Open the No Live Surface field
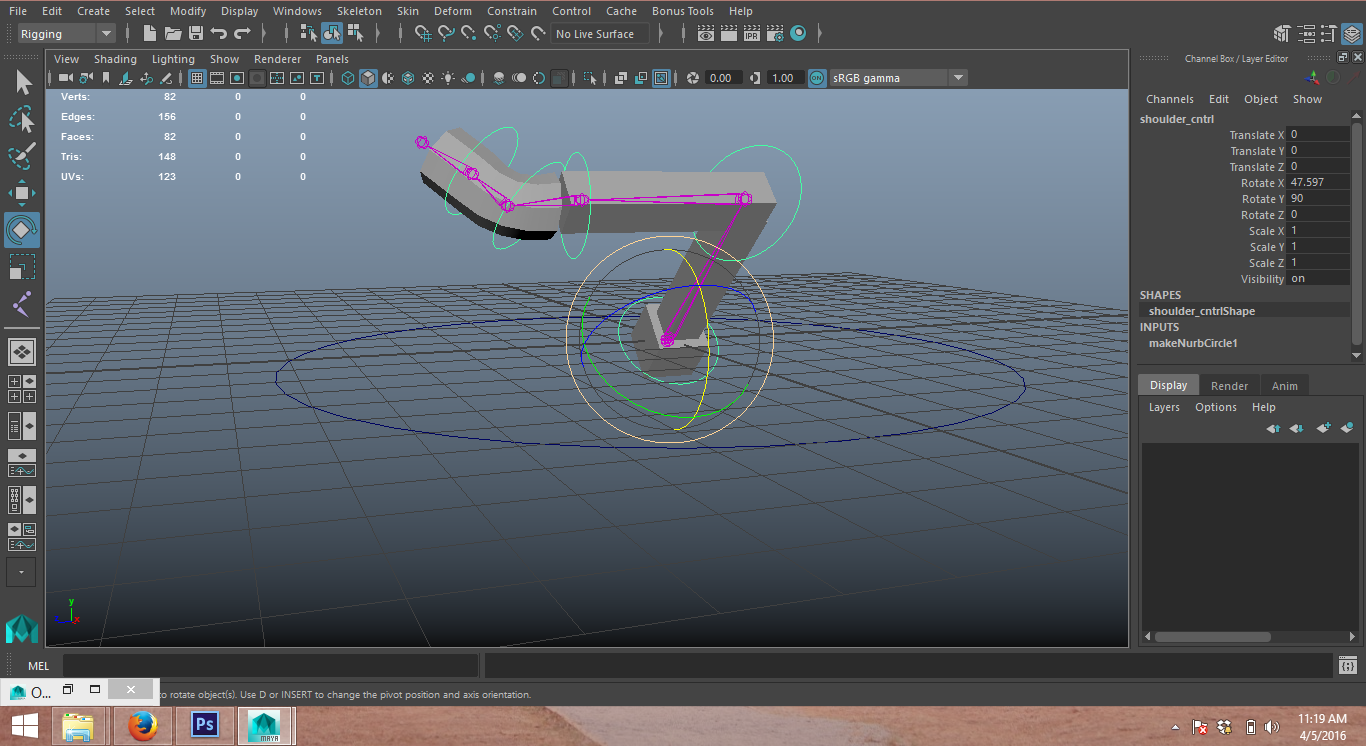Viewport: 1366px width, 746px height. tap(600, 34)
